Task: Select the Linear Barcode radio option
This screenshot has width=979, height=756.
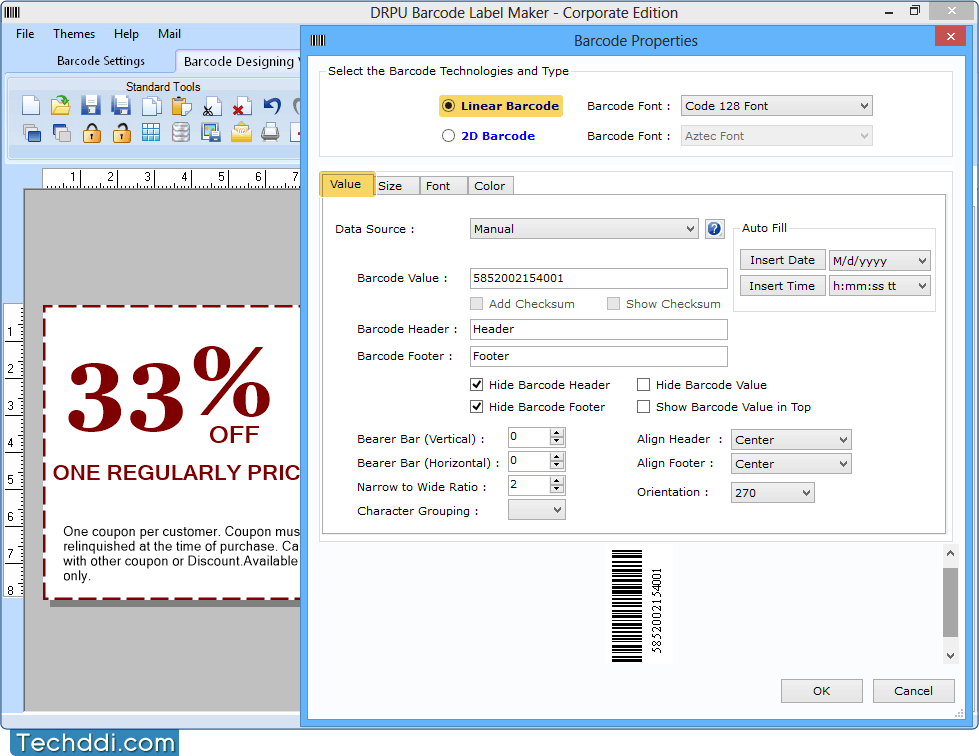Action: (500, 106)
